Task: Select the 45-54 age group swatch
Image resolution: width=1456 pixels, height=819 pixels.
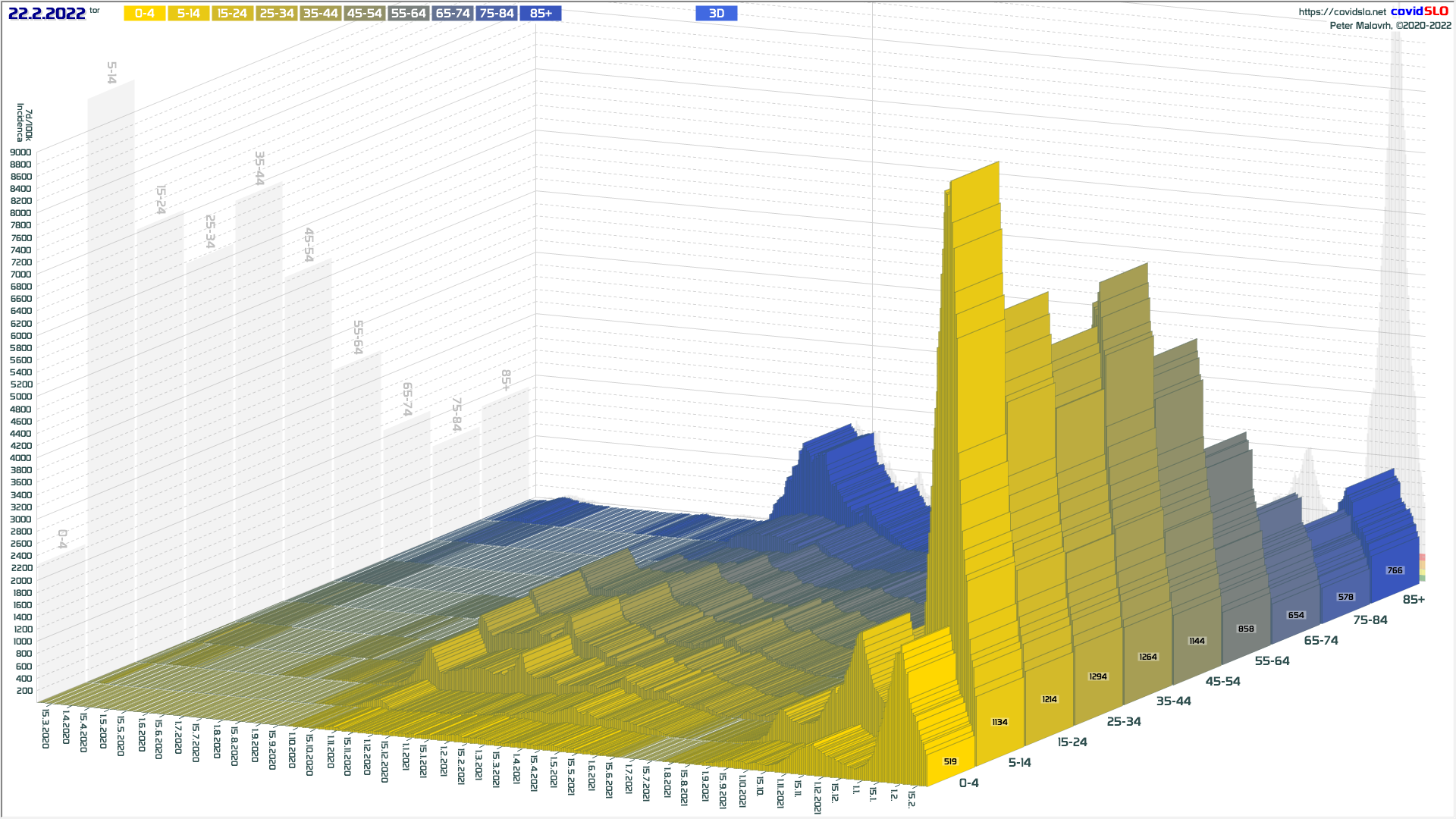Action: 364,14
